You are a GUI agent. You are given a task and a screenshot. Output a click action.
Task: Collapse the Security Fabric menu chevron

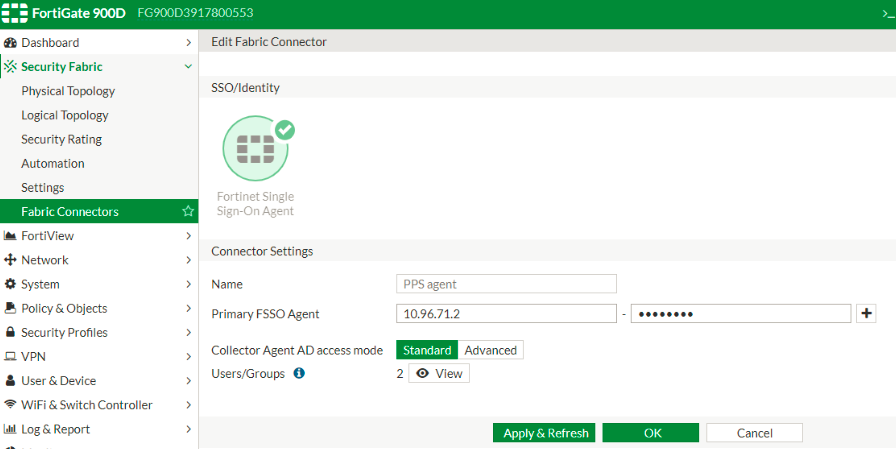click(x=188, y=66)
